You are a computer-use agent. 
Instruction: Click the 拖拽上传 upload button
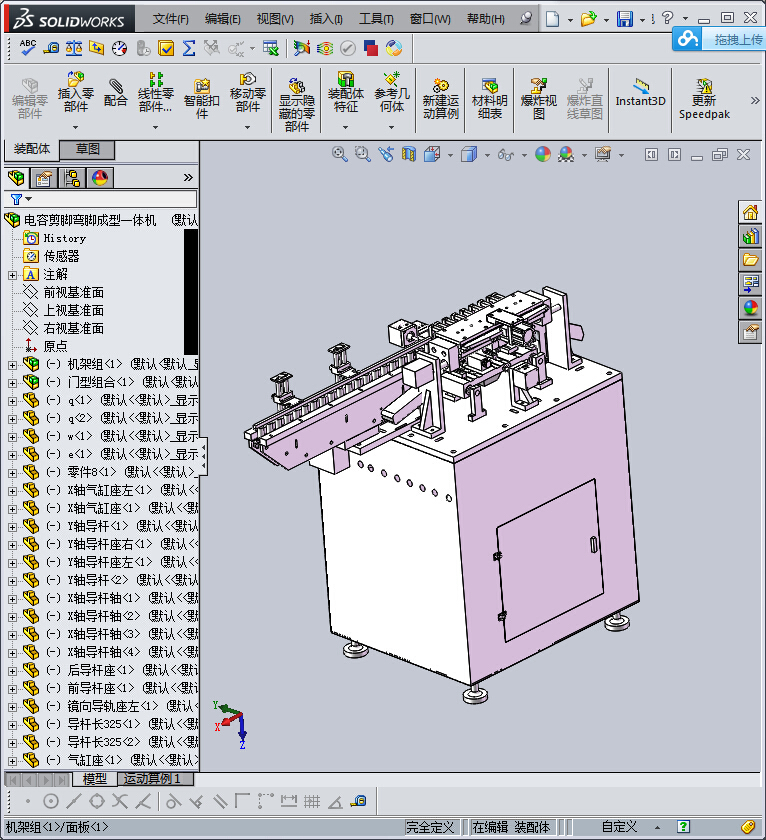(718, 39)
